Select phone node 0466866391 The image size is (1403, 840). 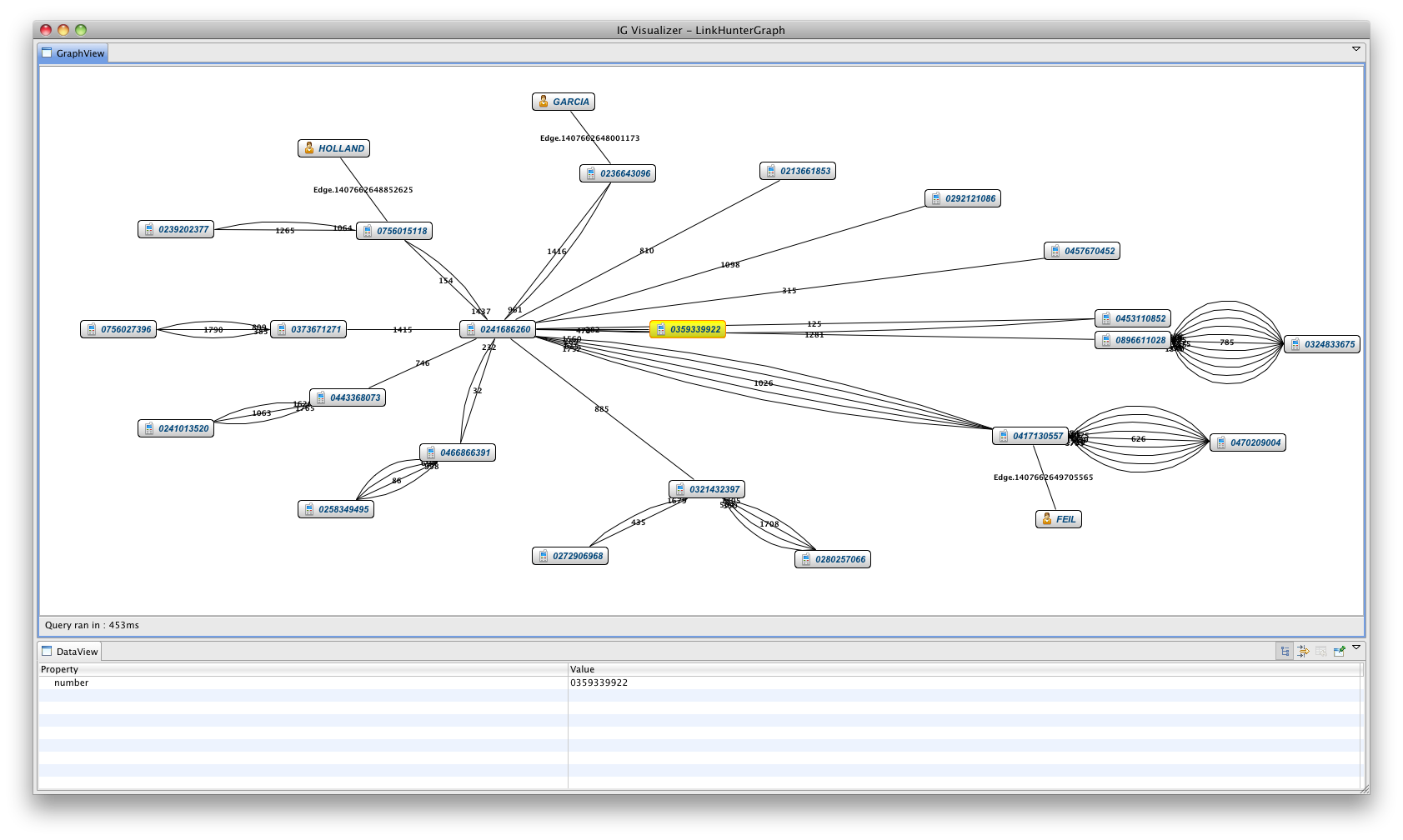coord(458,452)
